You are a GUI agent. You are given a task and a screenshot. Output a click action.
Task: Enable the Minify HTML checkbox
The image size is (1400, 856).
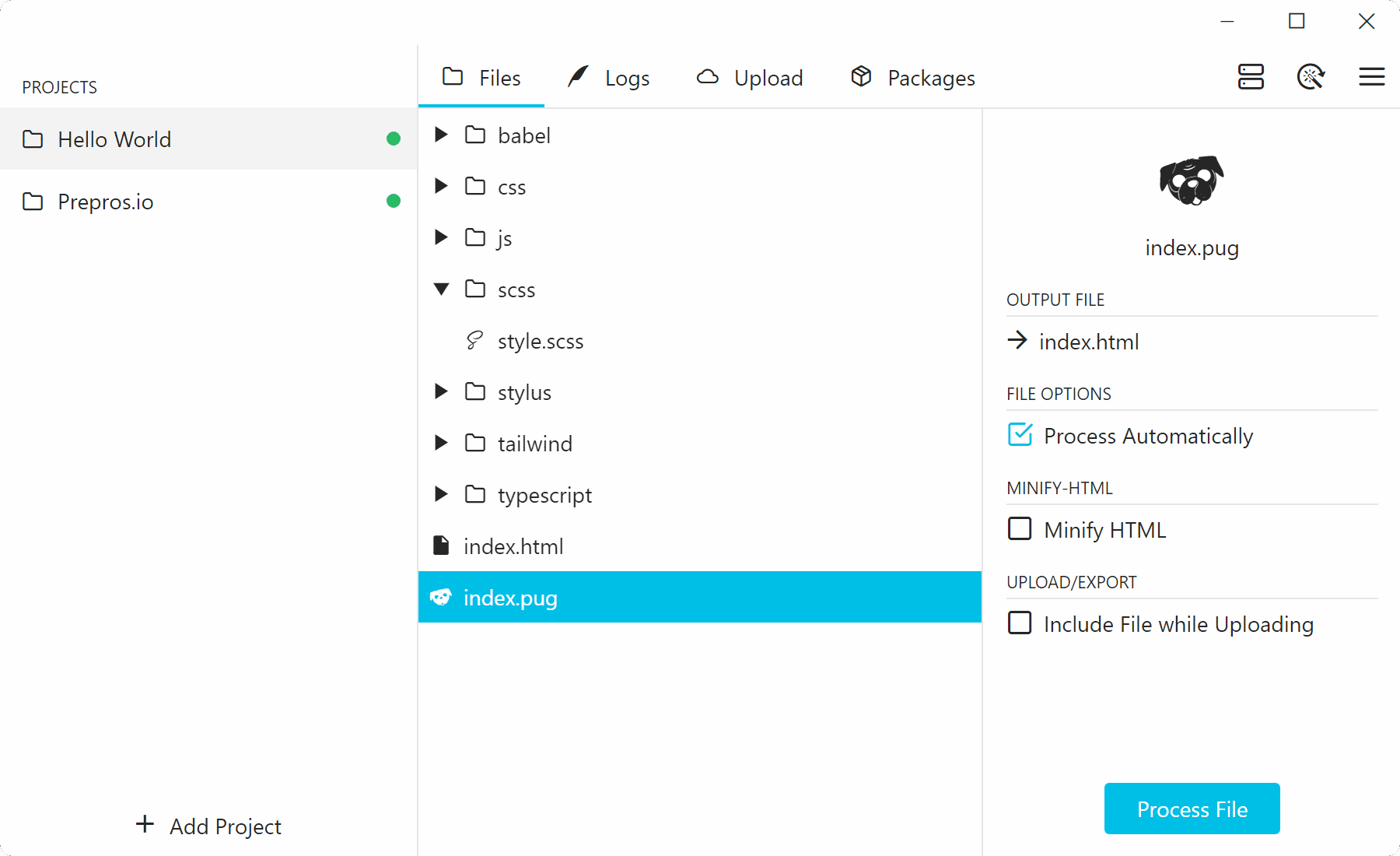click(x=1020, y=529)
